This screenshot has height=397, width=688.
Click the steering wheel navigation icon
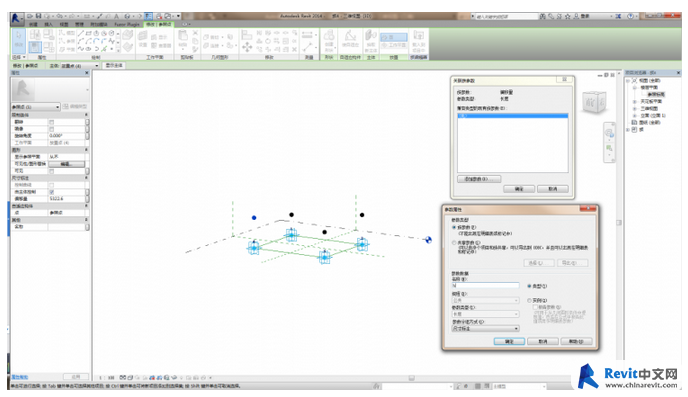click(x=609, y=133)
